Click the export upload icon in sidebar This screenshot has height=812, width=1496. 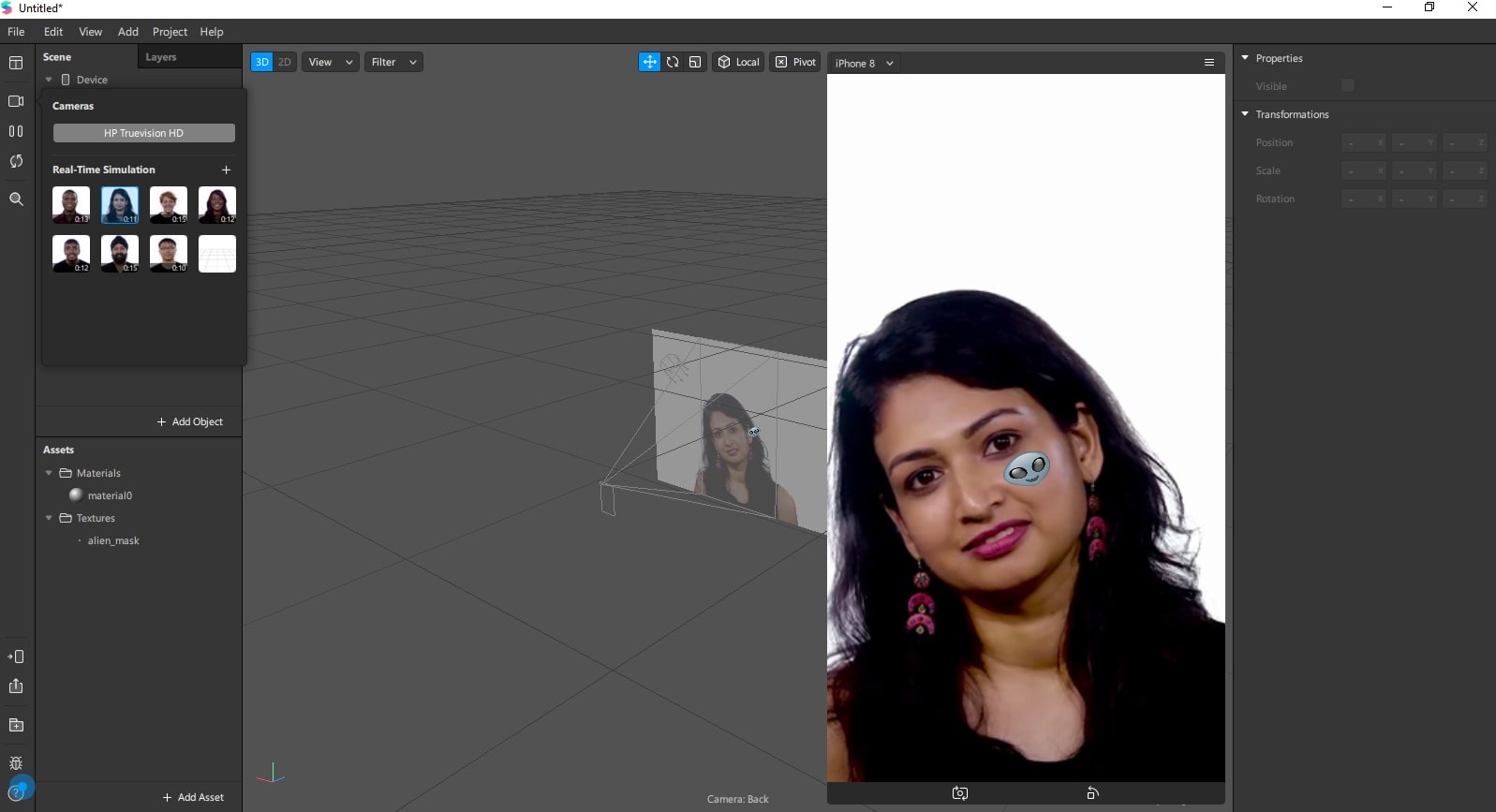pos(16,687)
